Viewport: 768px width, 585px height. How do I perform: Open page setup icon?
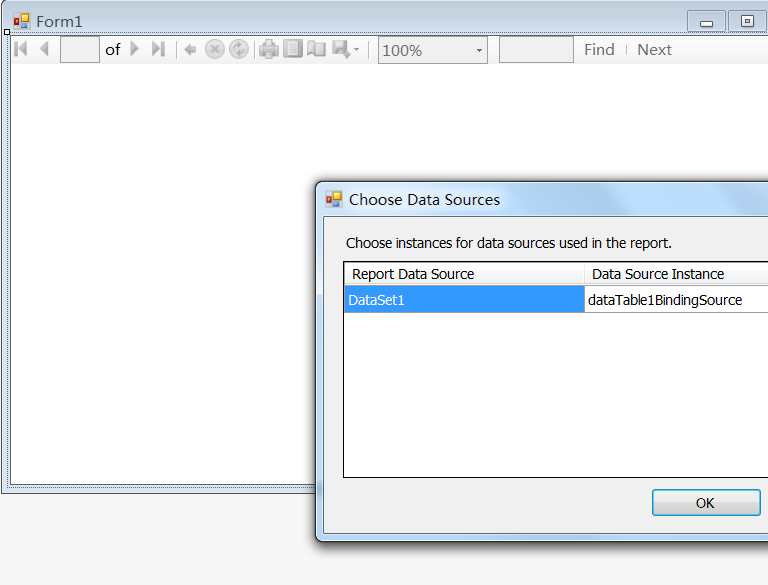(316, 49)
